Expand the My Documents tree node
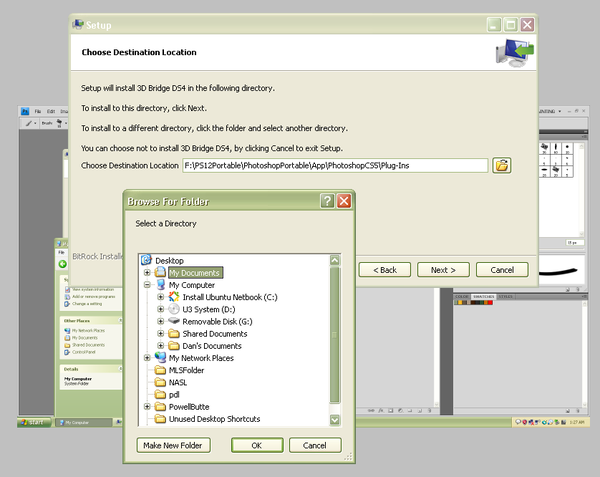Viewport: 600px width, 477px height. 147,273
